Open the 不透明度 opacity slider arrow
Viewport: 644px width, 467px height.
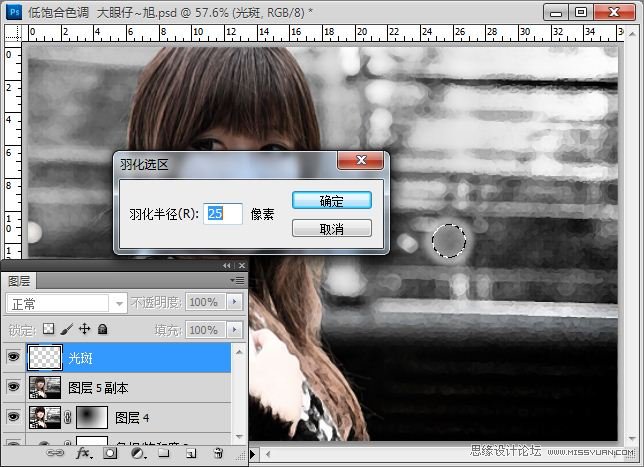coord(235,302)
